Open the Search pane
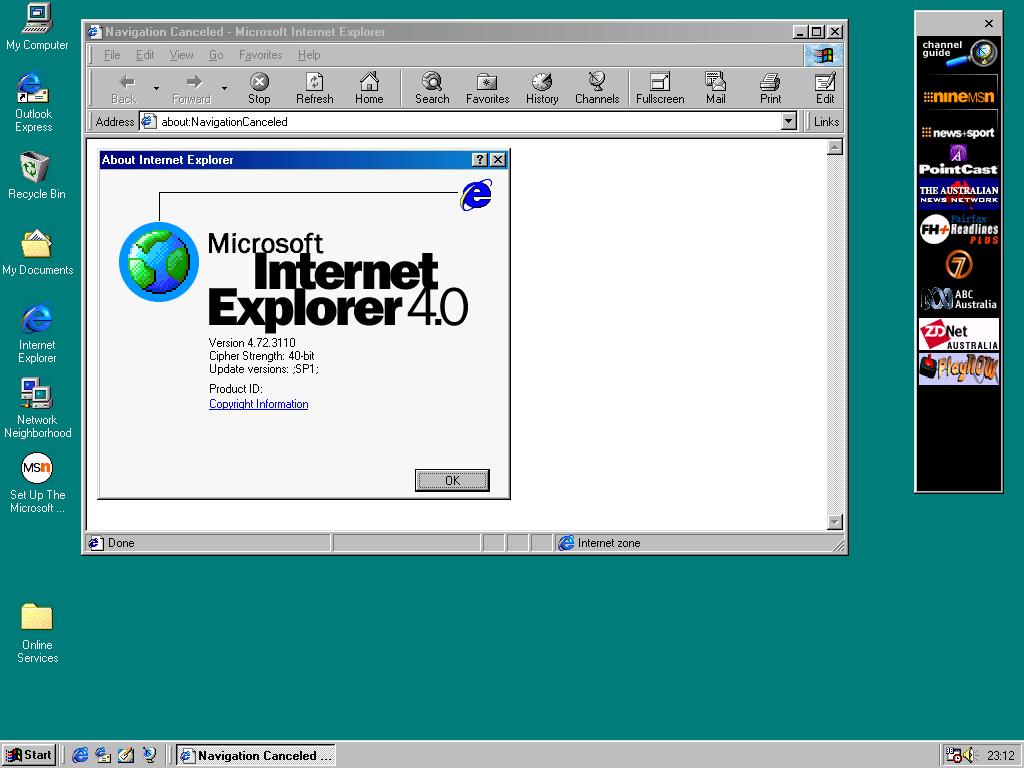 click(x=432, y=88)
